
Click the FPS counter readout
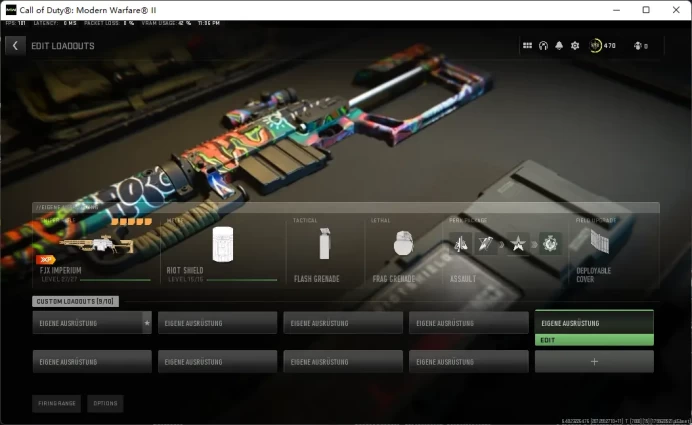[15, 23]
